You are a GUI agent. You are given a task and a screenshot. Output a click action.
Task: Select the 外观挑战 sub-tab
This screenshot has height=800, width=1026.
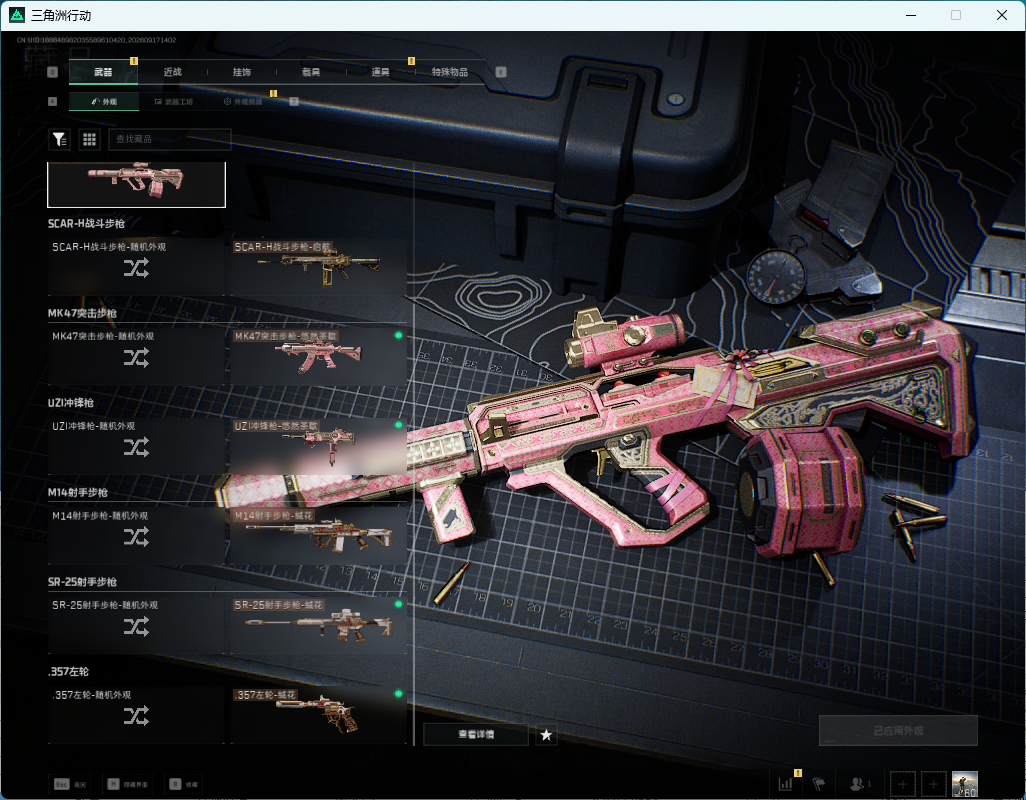[243, 101]
